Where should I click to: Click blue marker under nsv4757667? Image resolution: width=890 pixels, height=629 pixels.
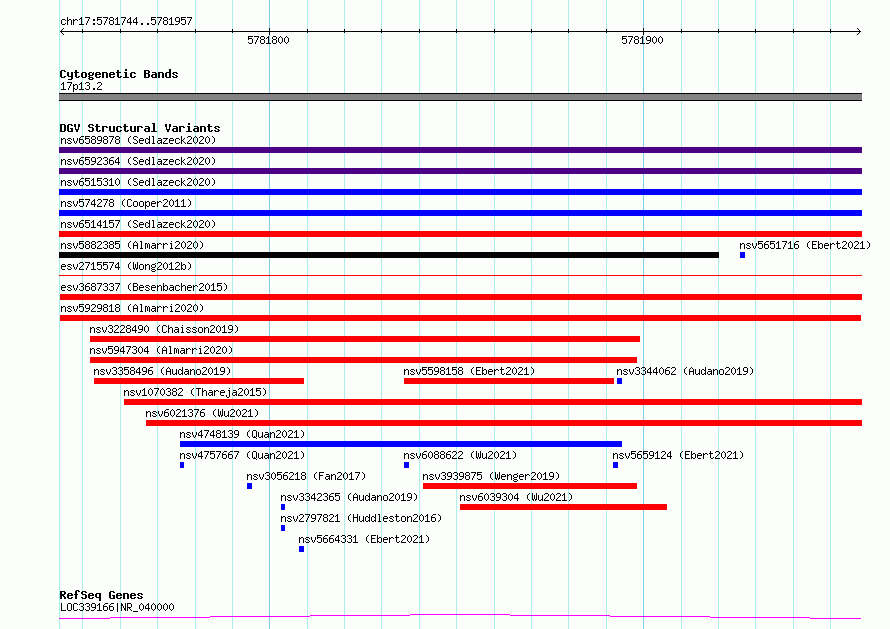tap(182, 466)
